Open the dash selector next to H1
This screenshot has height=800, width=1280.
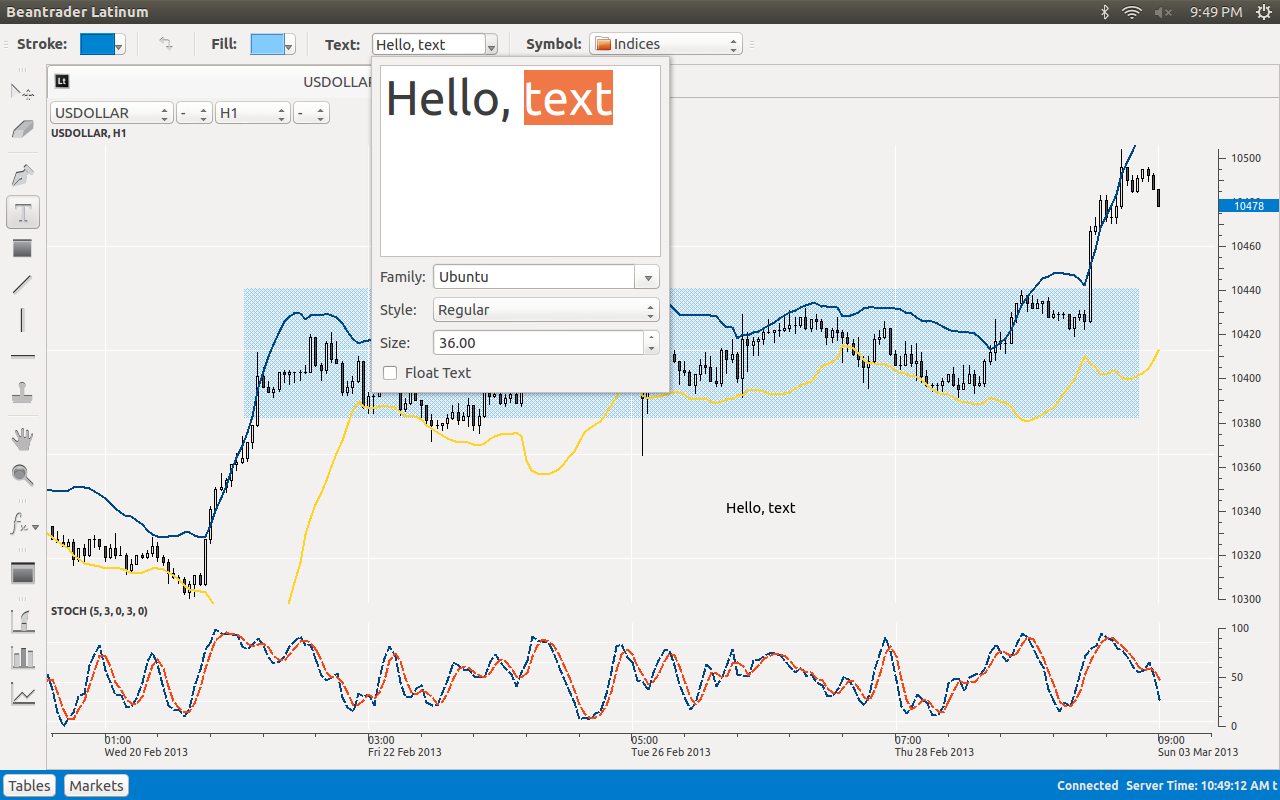click(311, 113)
